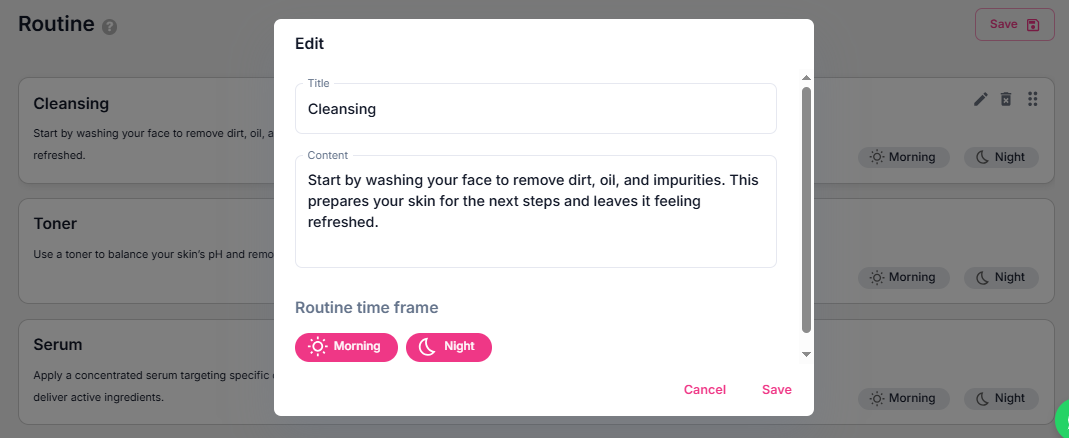Click Night tag on the Serum card
Image resolution: width=1069 pixels, height=438 pixels.
coord(1001,398)
